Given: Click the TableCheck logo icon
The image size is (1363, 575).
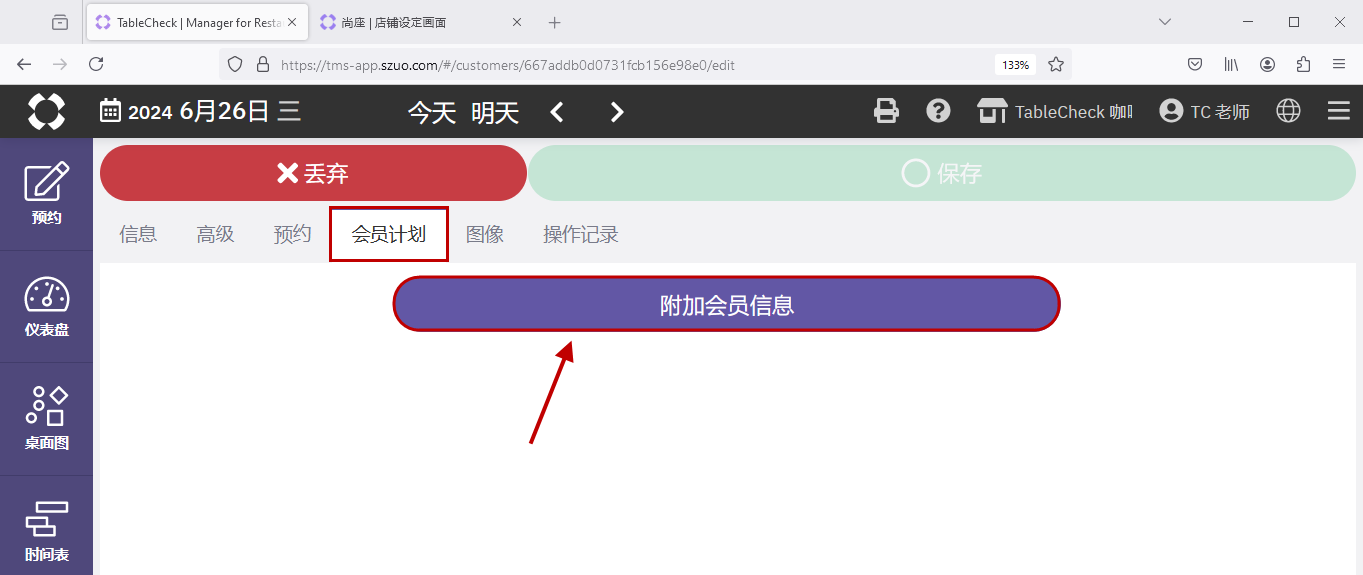Looking at the screenshot, I should [x=46, y=111].
